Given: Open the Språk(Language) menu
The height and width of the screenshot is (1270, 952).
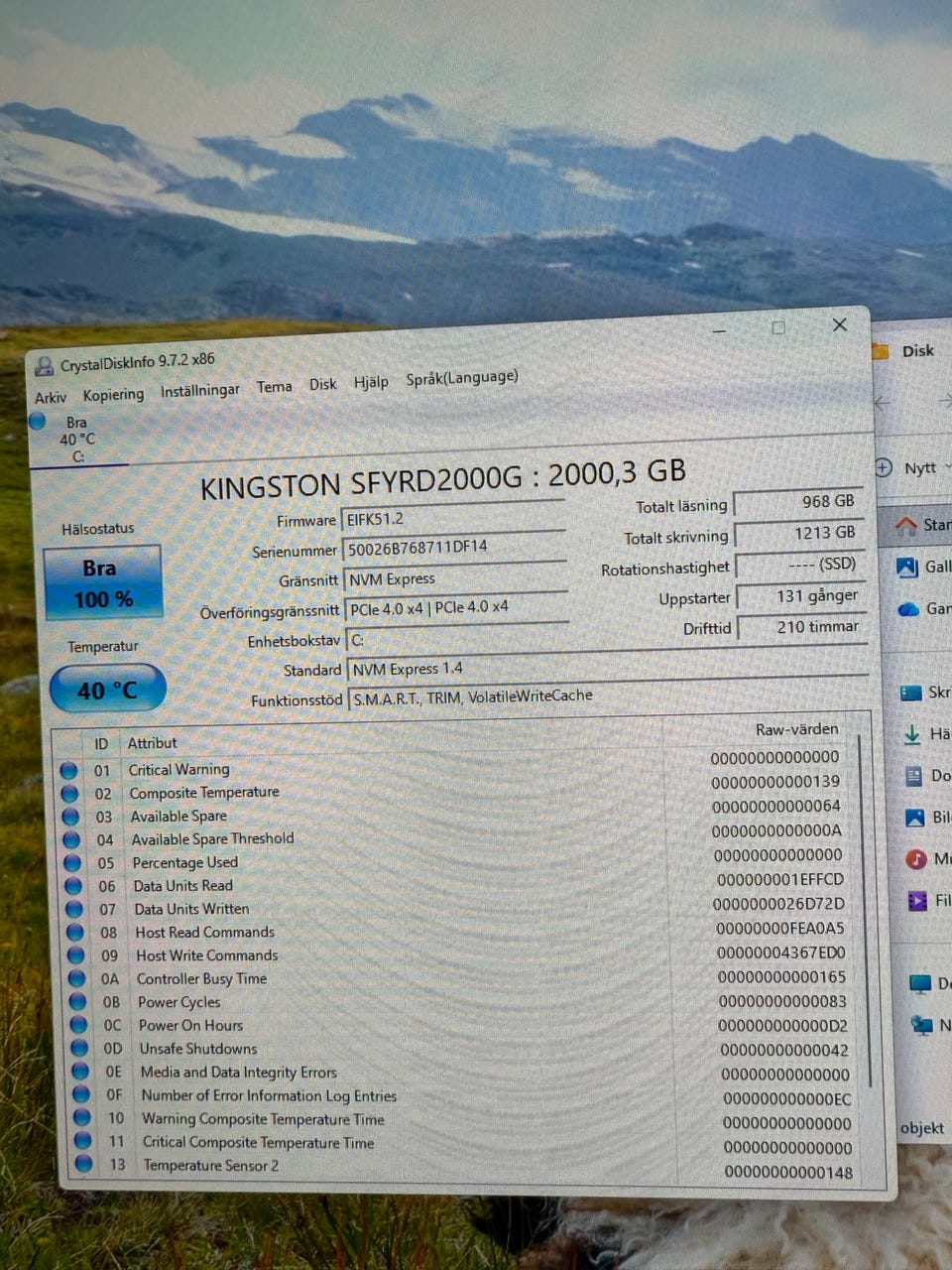Looking at the screenshot, I should click(x=461, y=377).
